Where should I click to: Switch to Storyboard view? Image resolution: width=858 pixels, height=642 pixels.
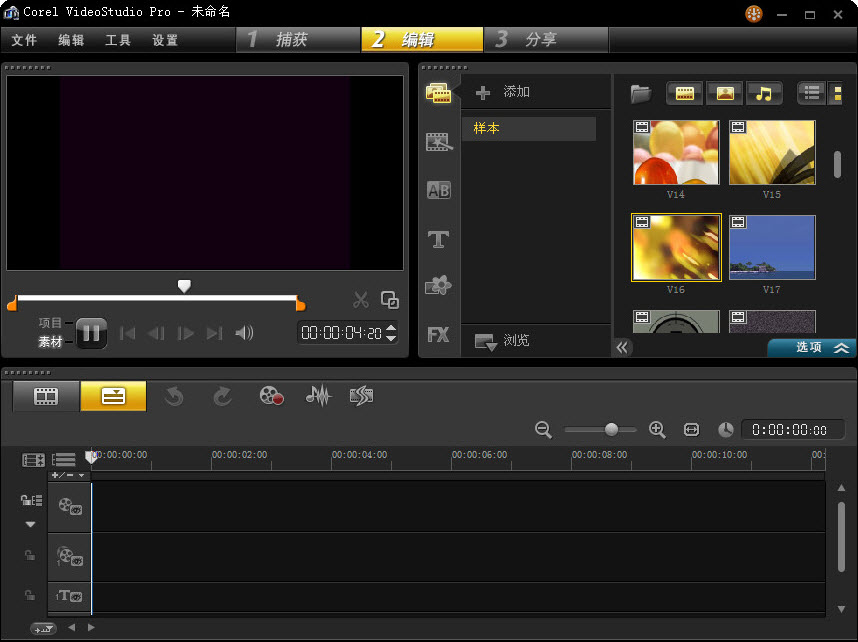[45, 396]
